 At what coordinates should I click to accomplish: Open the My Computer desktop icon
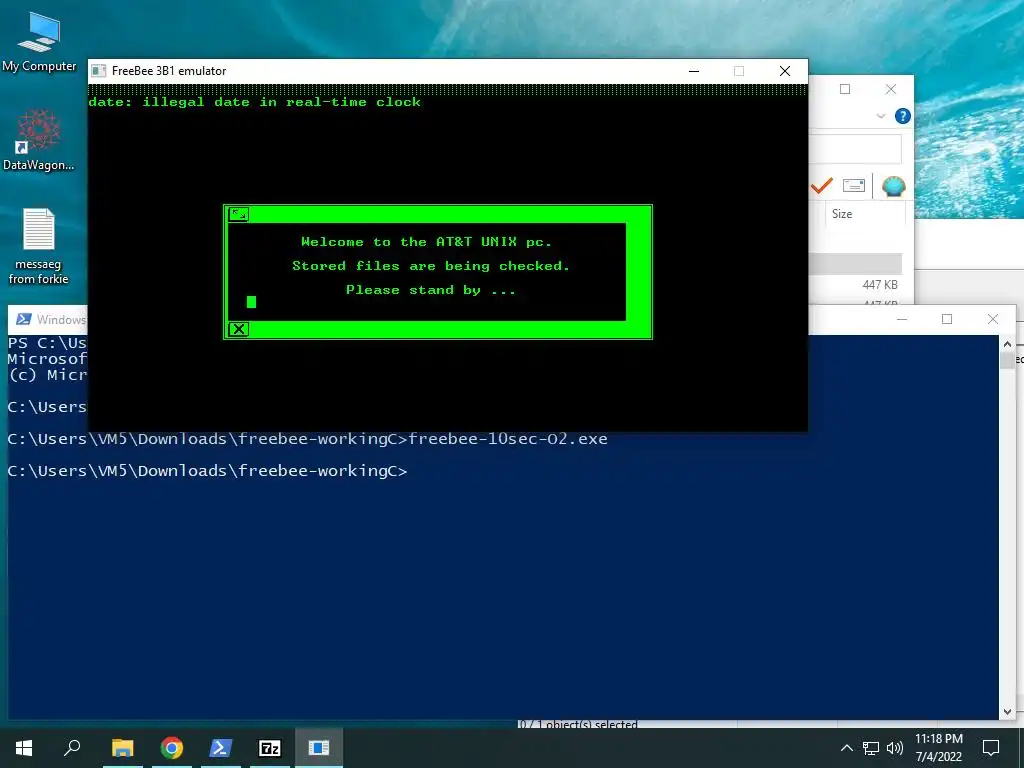[x=39, y=41]
